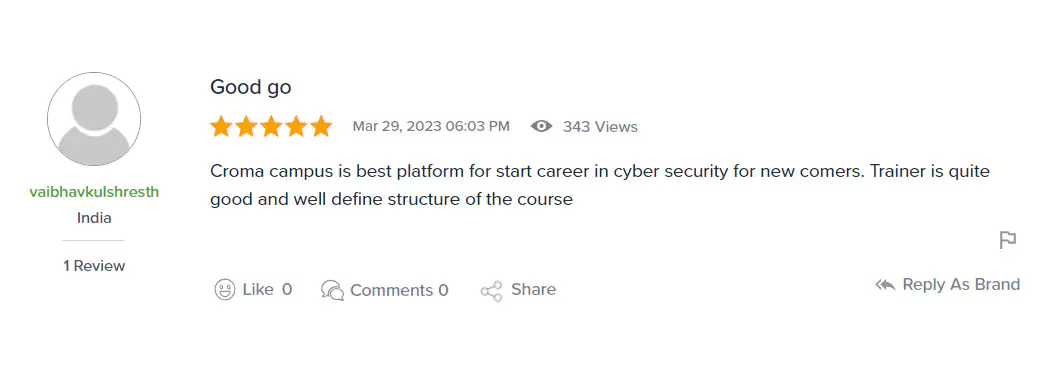Click the eye views icon

(x=541, y=126)
